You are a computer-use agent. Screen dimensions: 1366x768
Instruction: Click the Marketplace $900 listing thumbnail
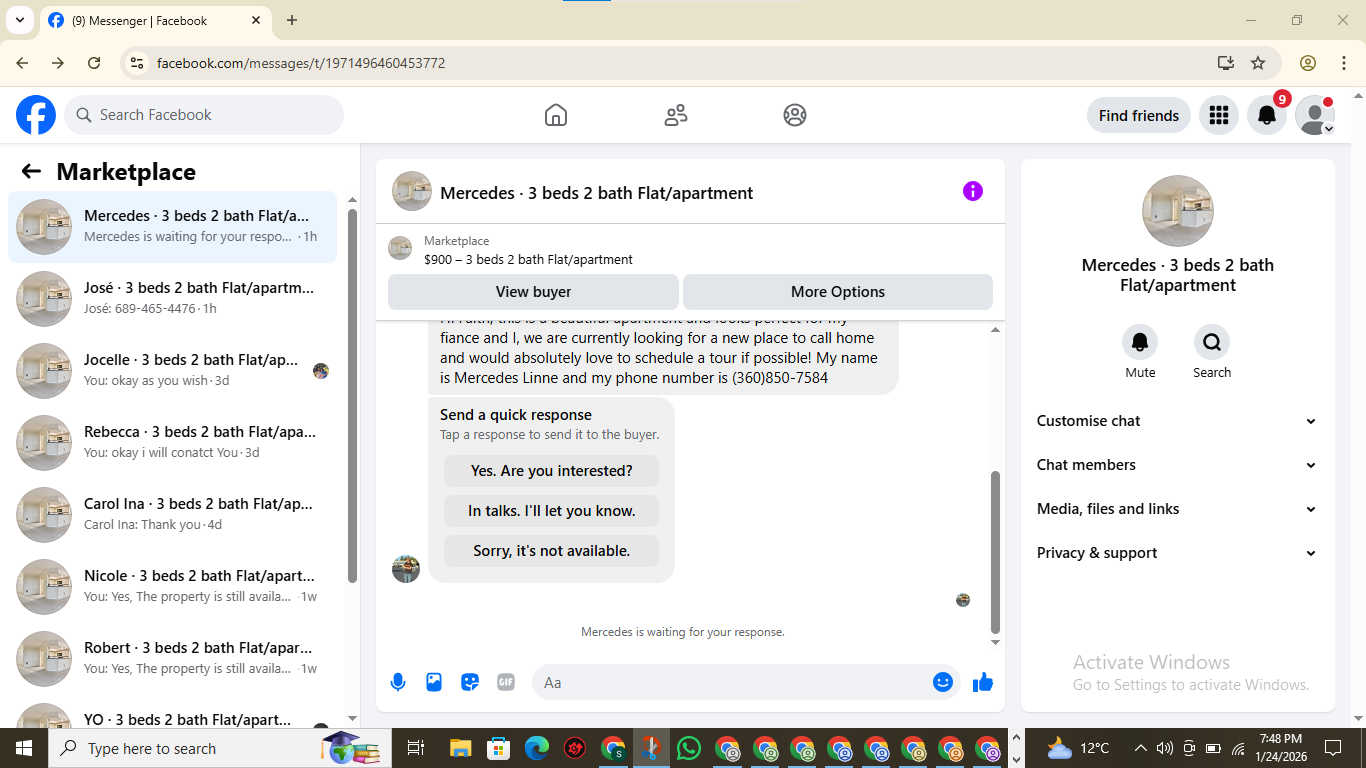[400, 249]
